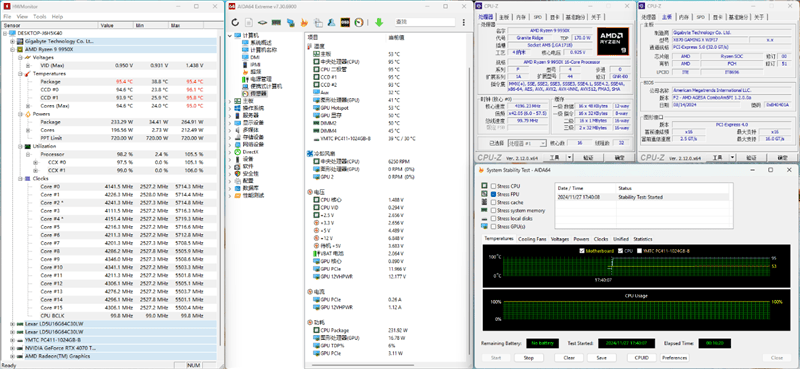Image resolution: width=800 pixels, height=369 pixels.
Task: Enable the Stress GPU(s) checkbox
Action: (493, 226)
